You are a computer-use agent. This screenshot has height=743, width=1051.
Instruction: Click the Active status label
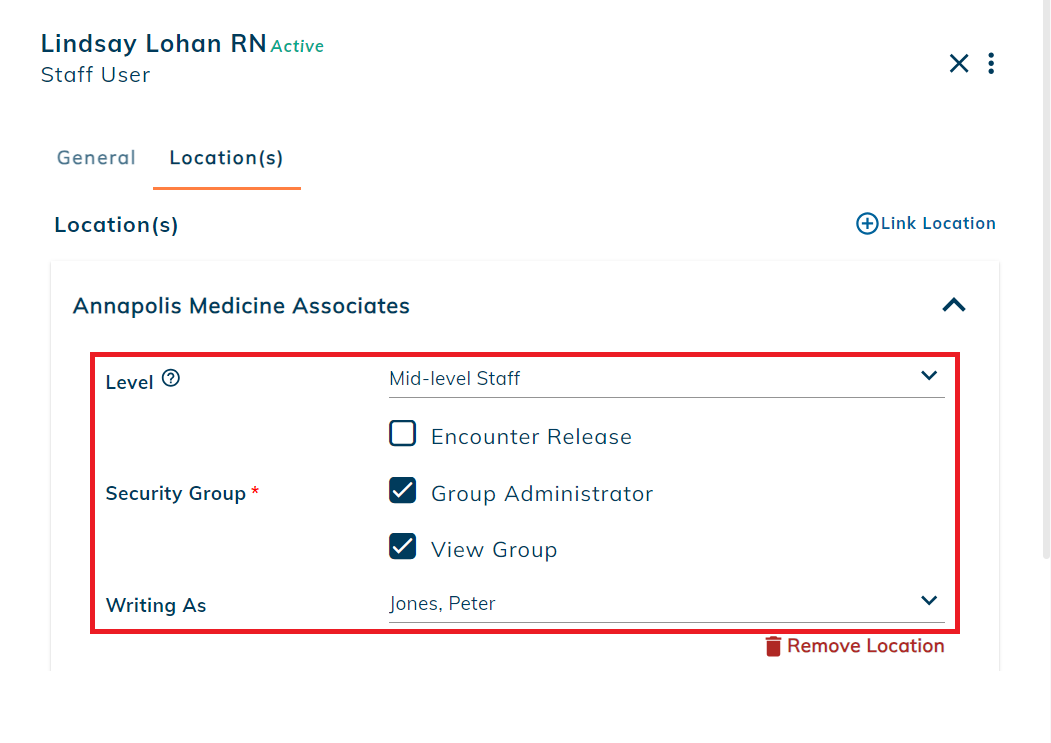point(297,46)
